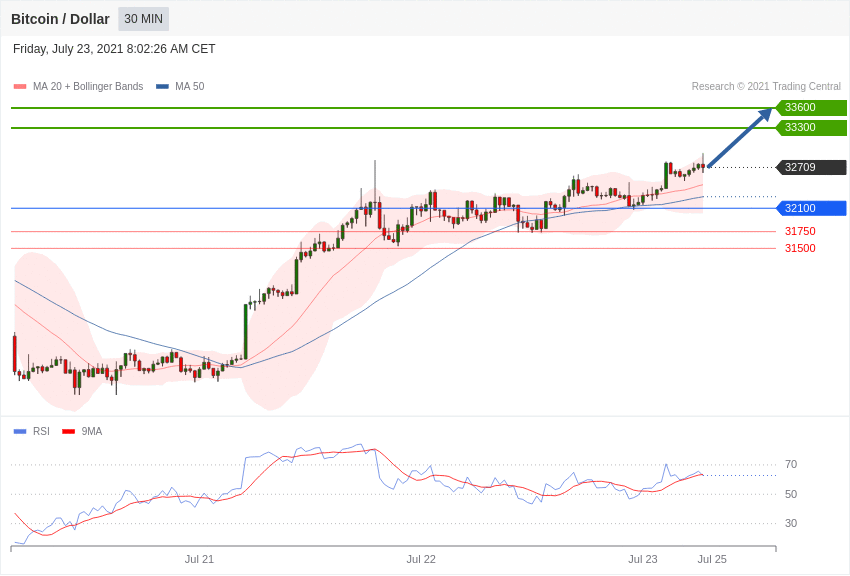
Task: Toggle the MA 20 + Bollinger Bands legend label
Action: tap(88, 87)
